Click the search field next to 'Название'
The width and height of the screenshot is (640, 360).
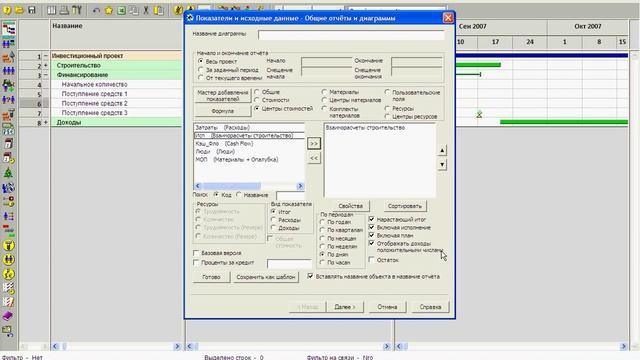point(291,195)
